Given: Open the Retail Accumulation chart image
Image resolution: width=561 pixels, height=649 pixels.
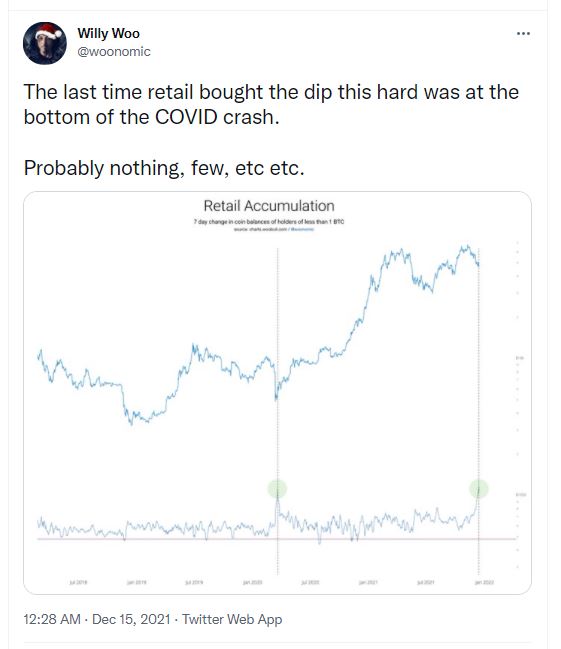Looking at the screenshot, I should [277, 393].
